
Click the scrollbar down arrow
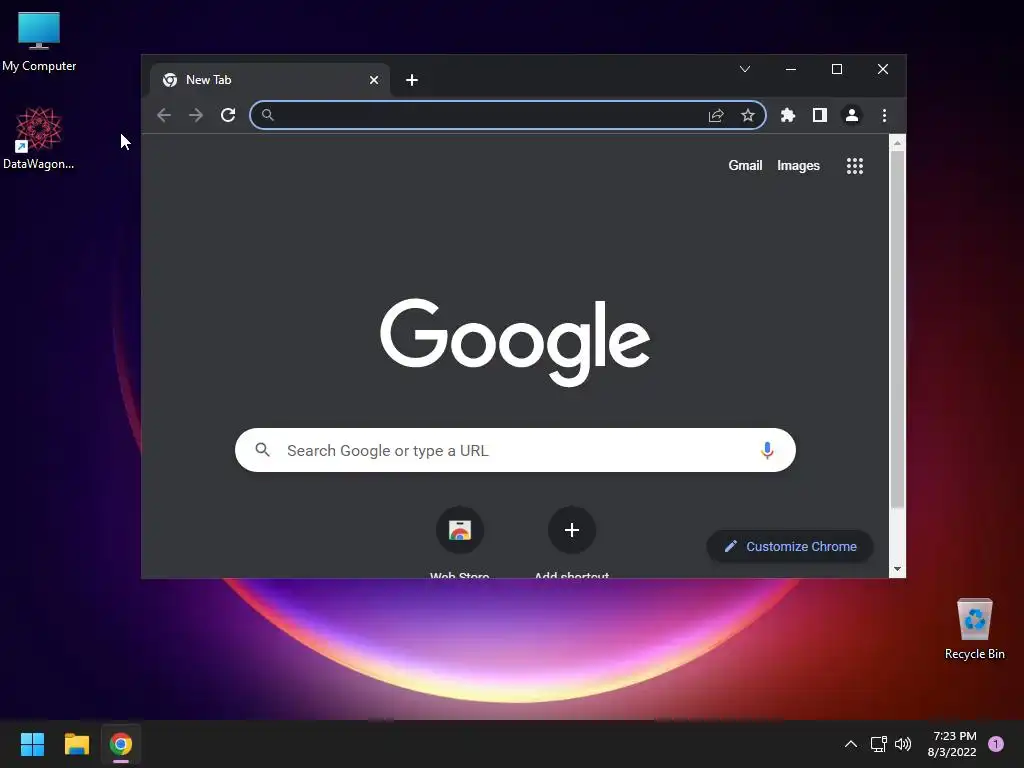897,569
